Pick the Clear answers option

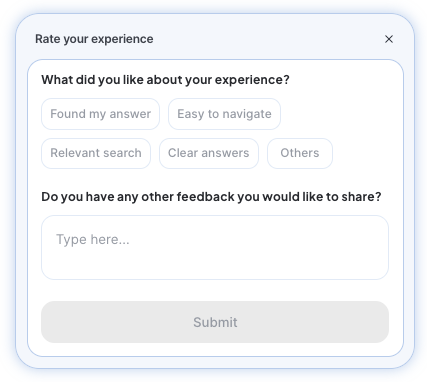(x=209, y=153)
